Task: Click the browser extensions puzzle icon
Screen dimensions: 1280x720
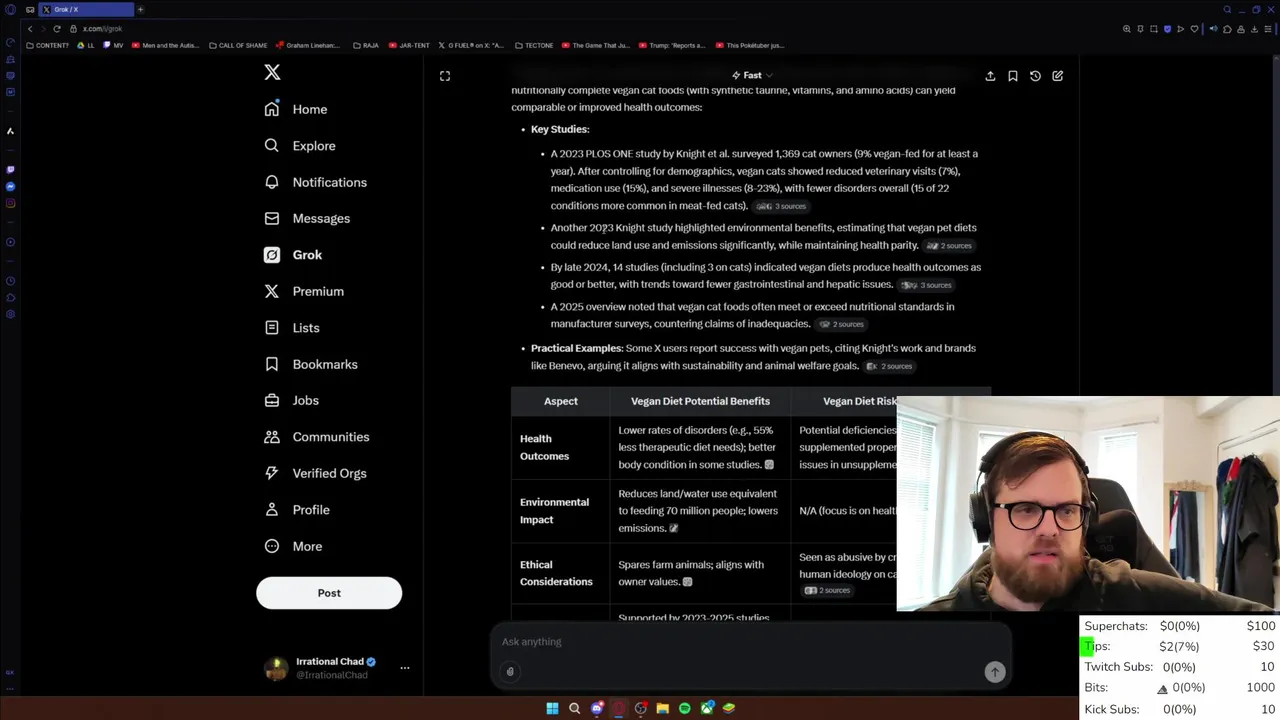Action: (x=1227, y=29)
